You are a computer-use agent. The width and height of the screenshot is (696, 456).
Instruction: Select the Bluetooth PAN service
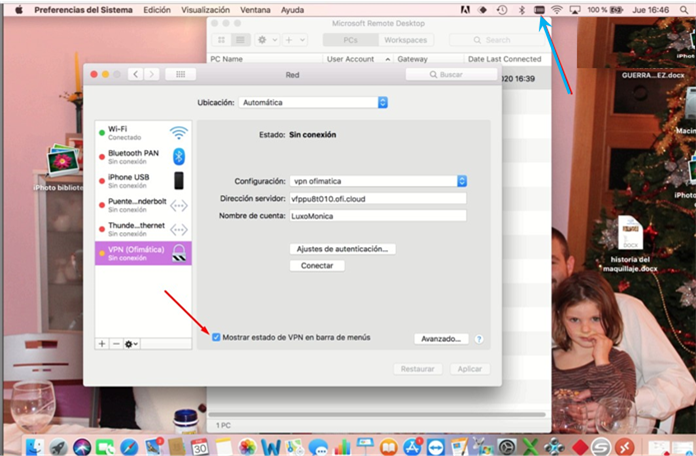[143, 157]
